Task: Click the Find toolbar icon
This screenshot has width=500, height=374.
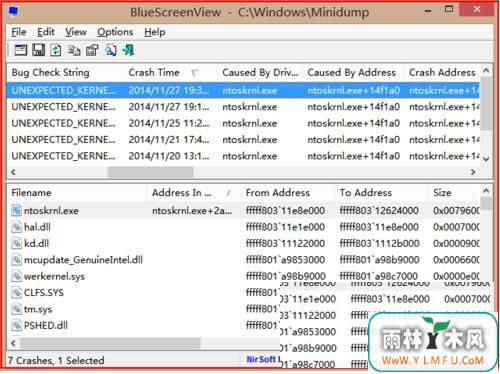Action: click(110, 50)
